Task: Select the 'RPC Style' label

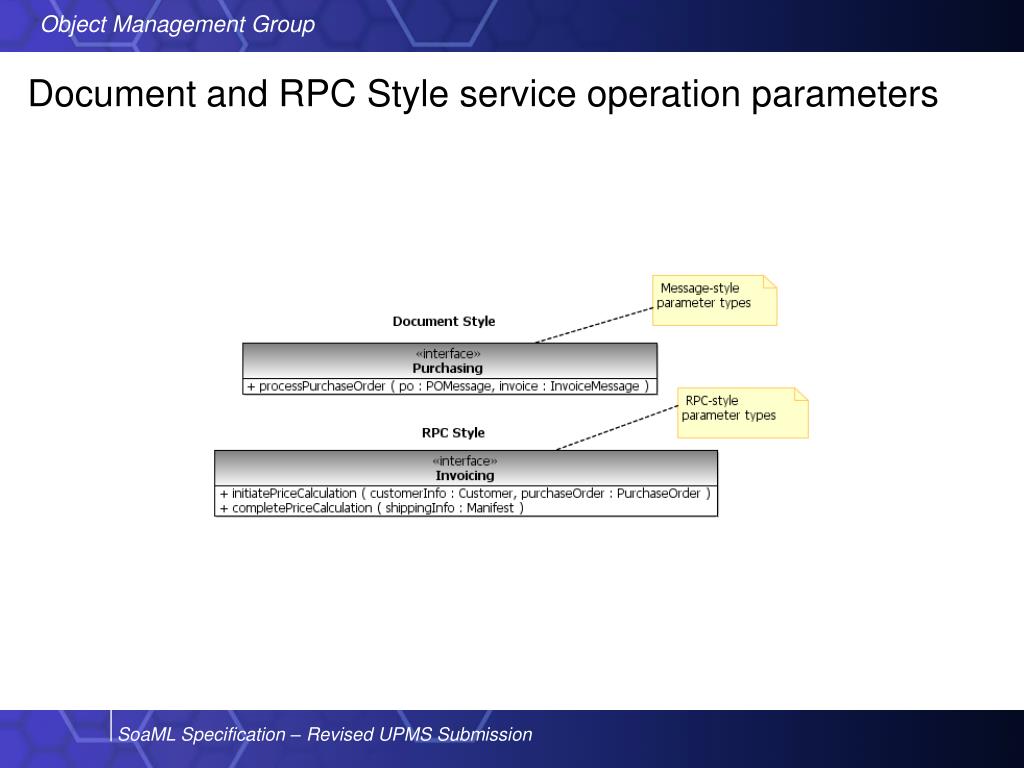Action: click(x=453, y=433)
